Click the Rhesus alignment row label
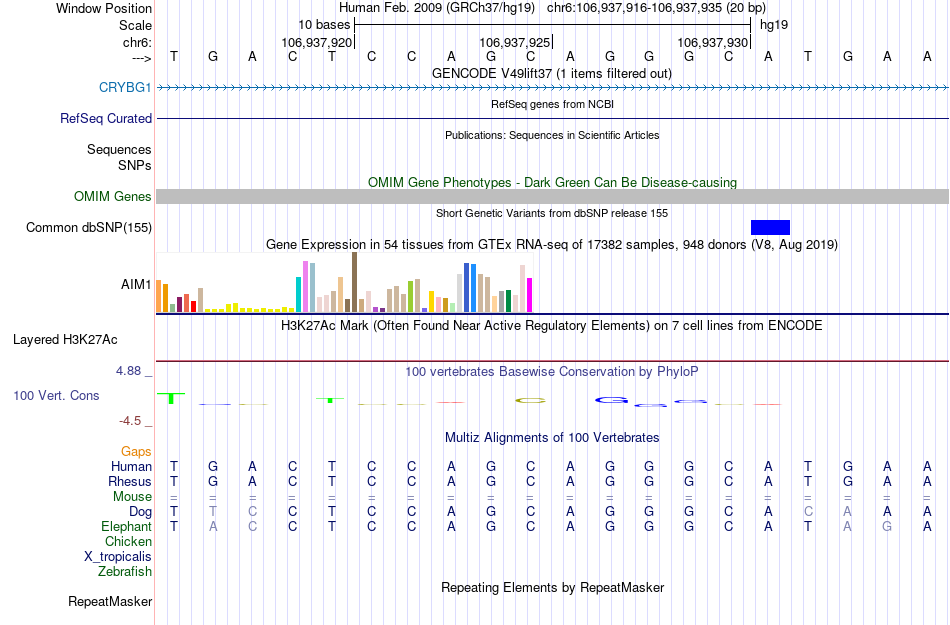Screen dimensions: 950x625 (x=130, y=481)
